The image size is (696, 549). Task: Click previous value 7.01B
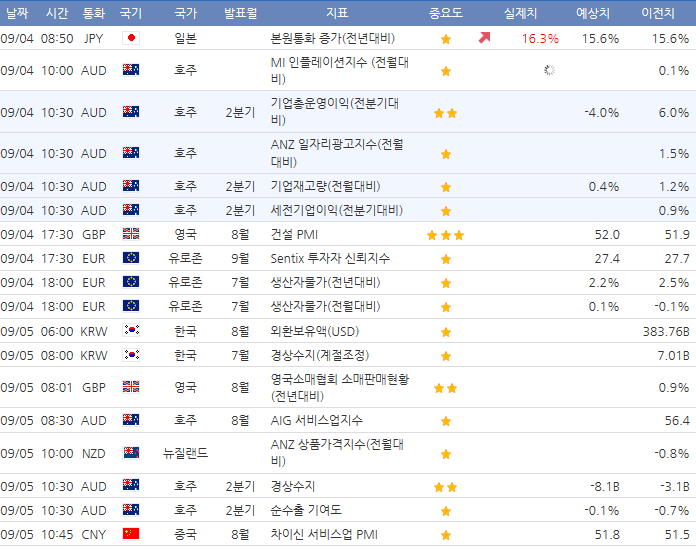tap(673, 355)
